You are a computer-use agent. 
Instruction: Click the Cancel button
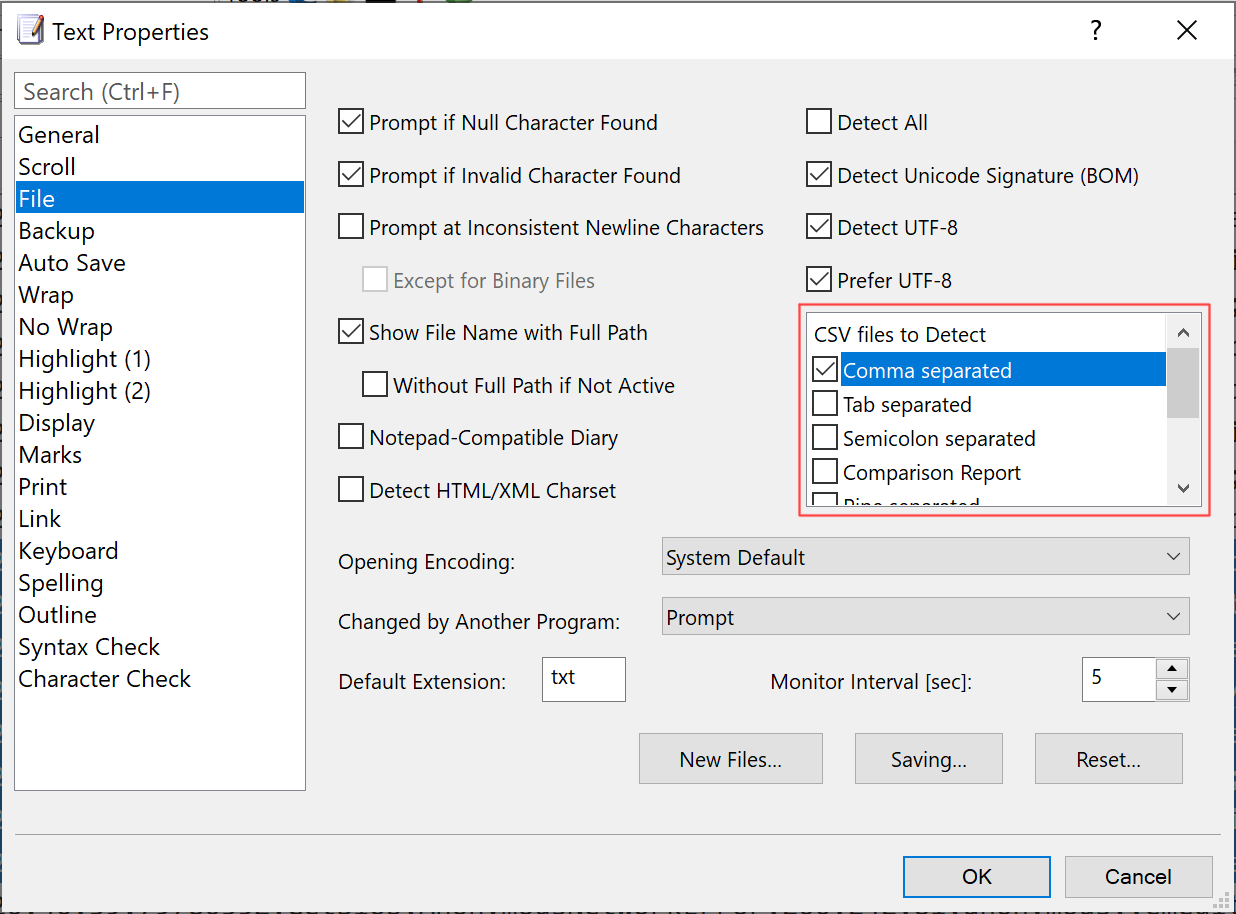tap(1139, 877)
